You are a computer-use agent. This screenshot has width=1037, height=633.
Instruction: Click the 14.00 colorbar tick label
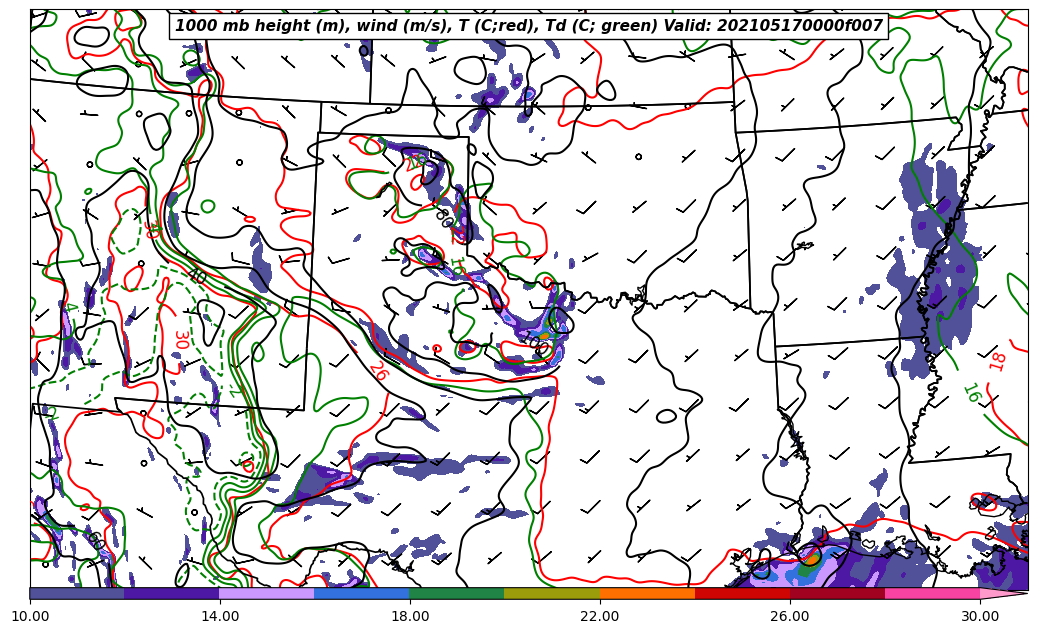220,616
